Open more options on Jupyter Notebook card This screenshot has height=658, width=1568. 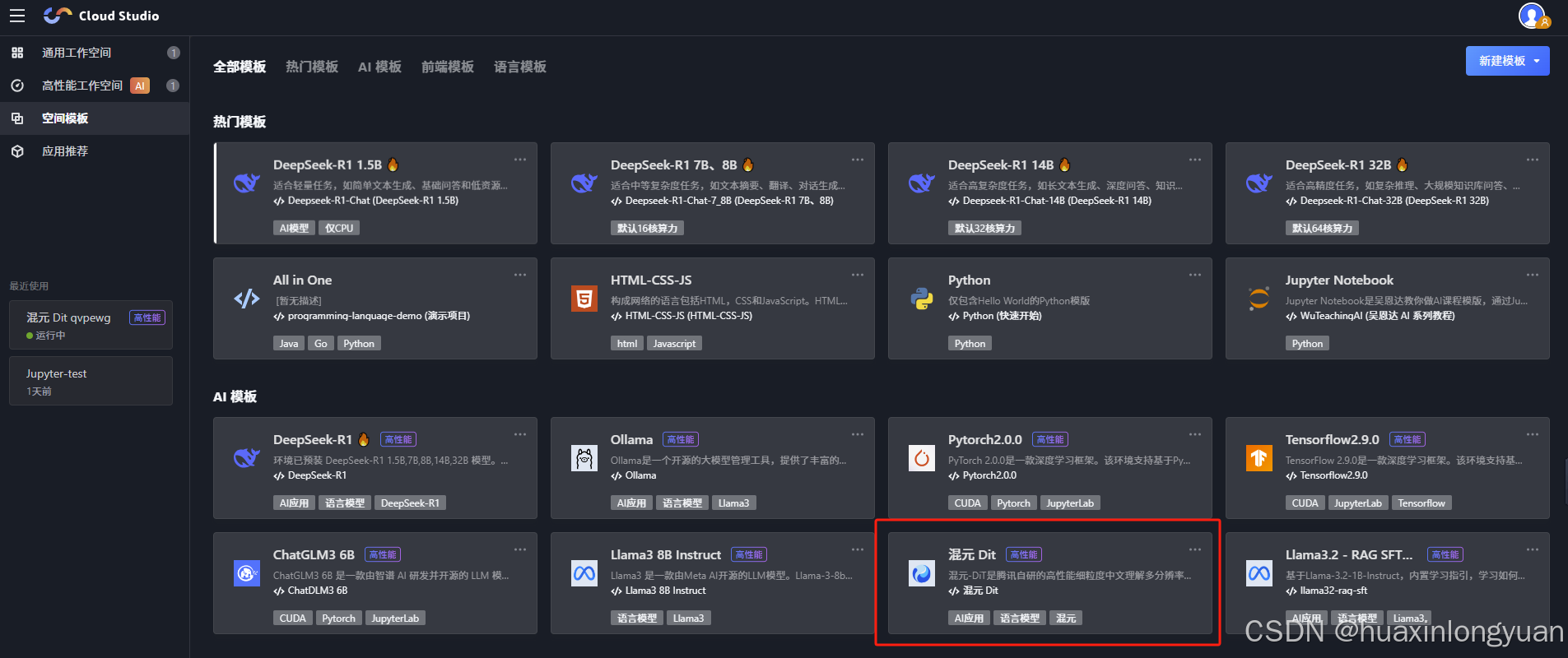[1533, 275]
